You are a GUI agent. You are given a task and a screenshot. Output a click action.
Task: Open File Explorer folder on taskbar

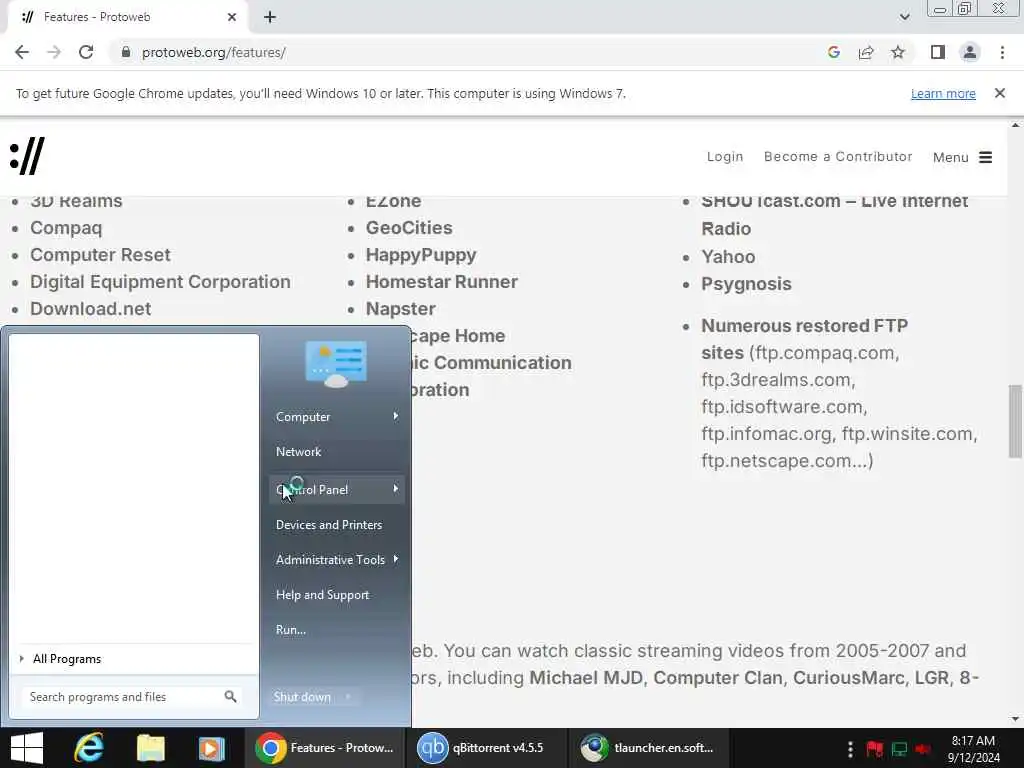click(150, 748)
